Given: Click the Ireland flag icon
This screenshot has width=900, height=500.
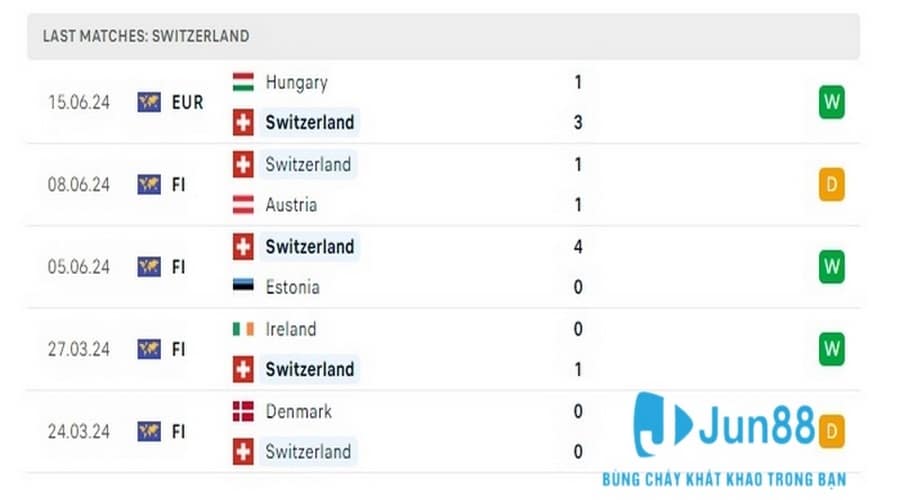Looking at the screenshot, I should click(243, 329).
